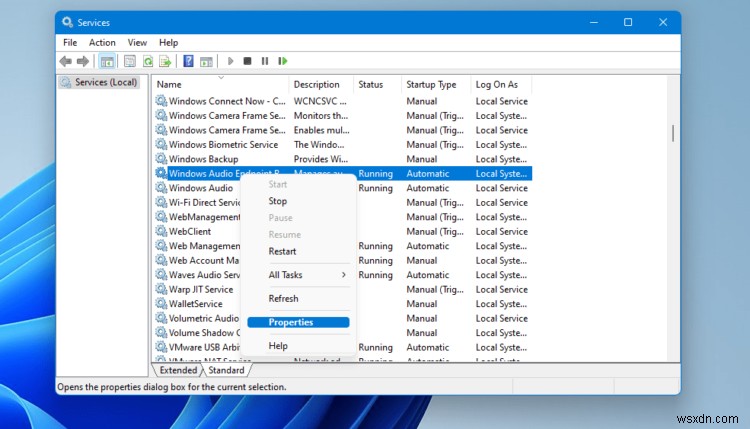Select Windows Biometric Service row name
750x429 pixels.
(223, 144)
